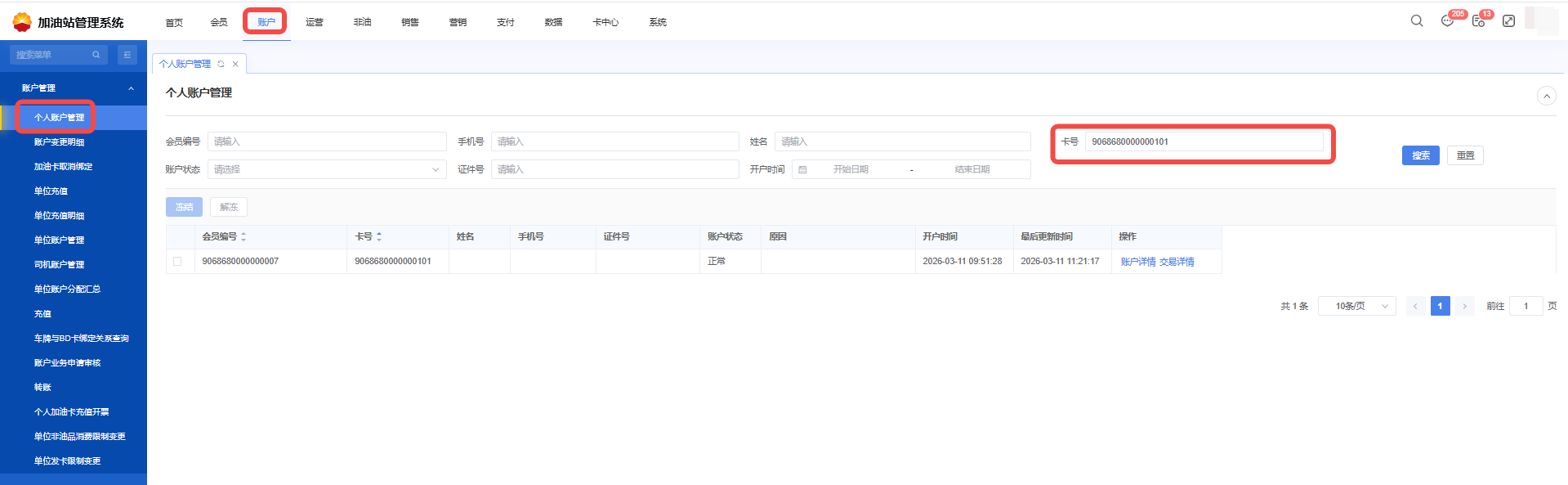1568x485 pixels.
Task: Click the 搜索 button
Action: click(1420, 155)
